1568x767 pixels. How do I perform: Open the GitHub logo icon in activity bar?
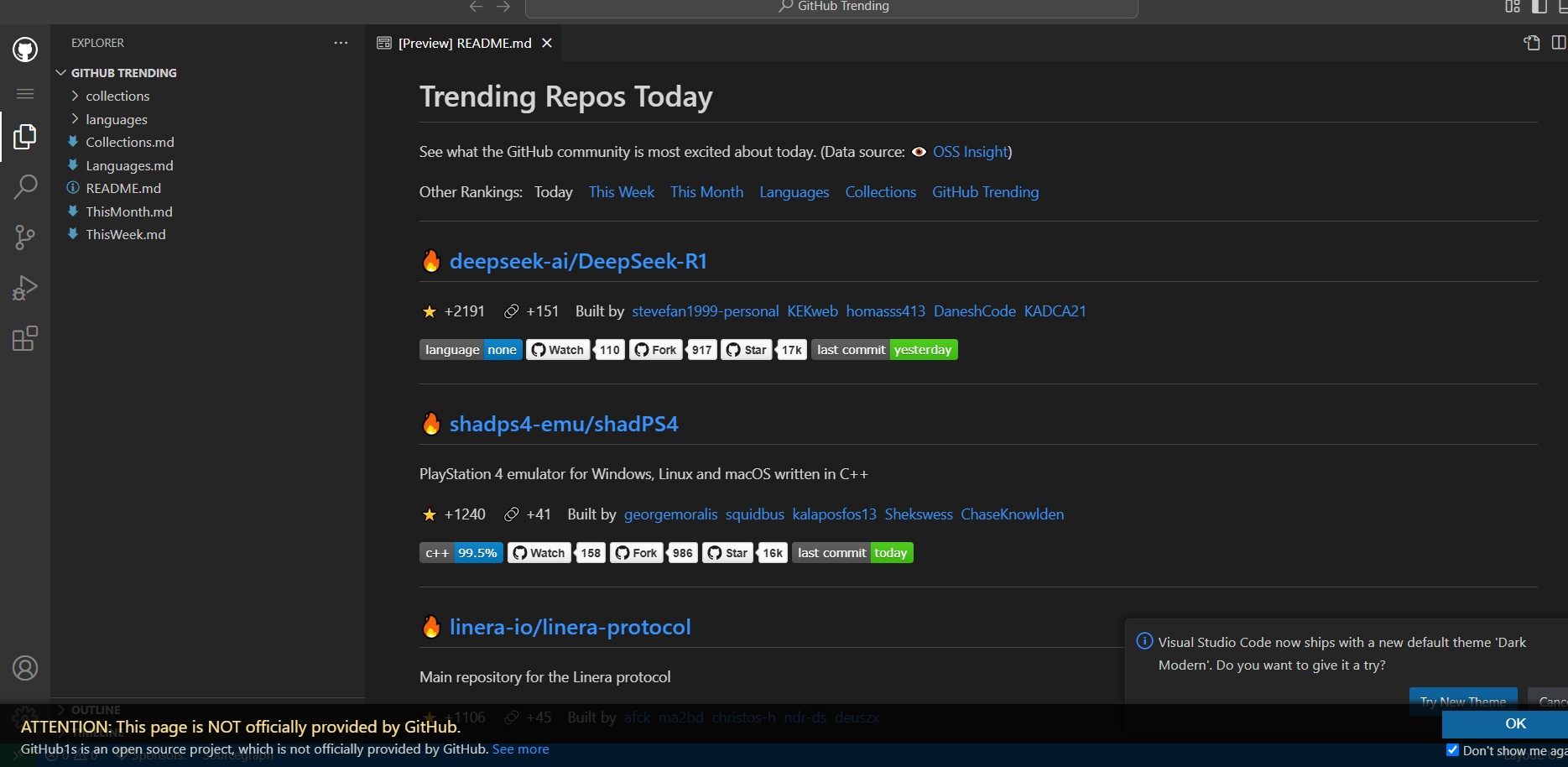pos(25,50)
